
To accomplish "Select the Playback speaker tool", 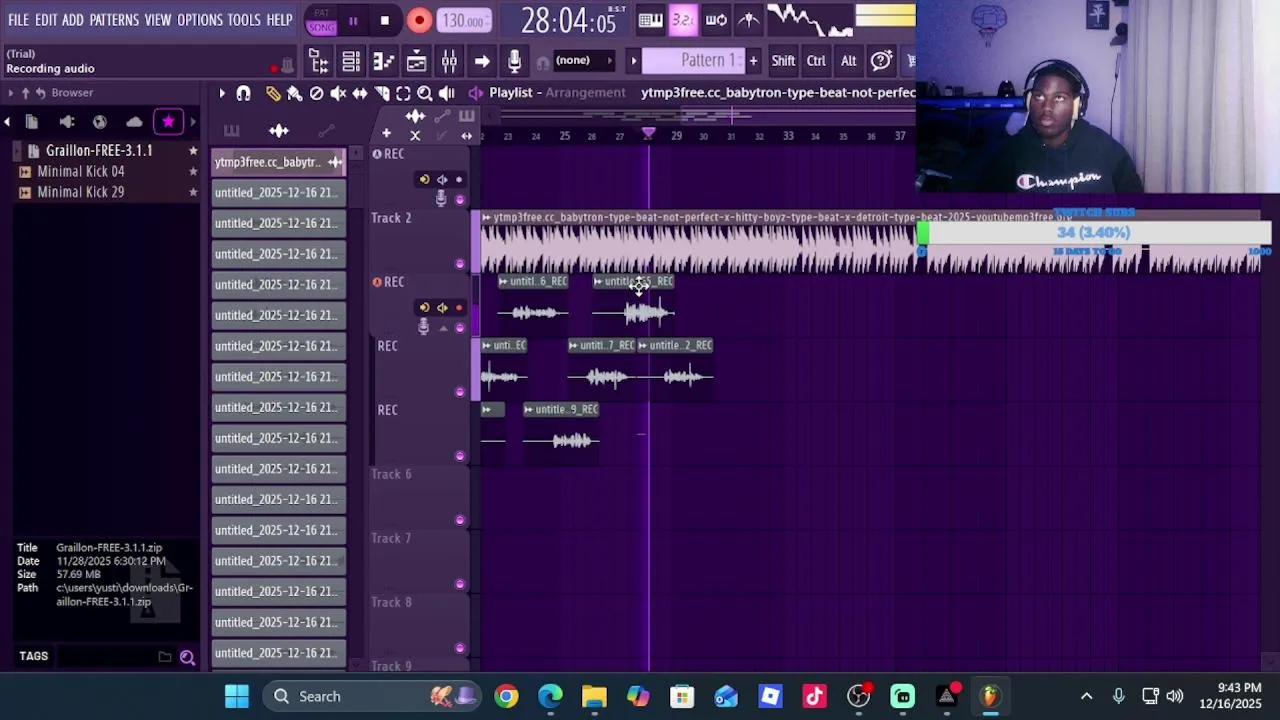I will tap(446, 93).
